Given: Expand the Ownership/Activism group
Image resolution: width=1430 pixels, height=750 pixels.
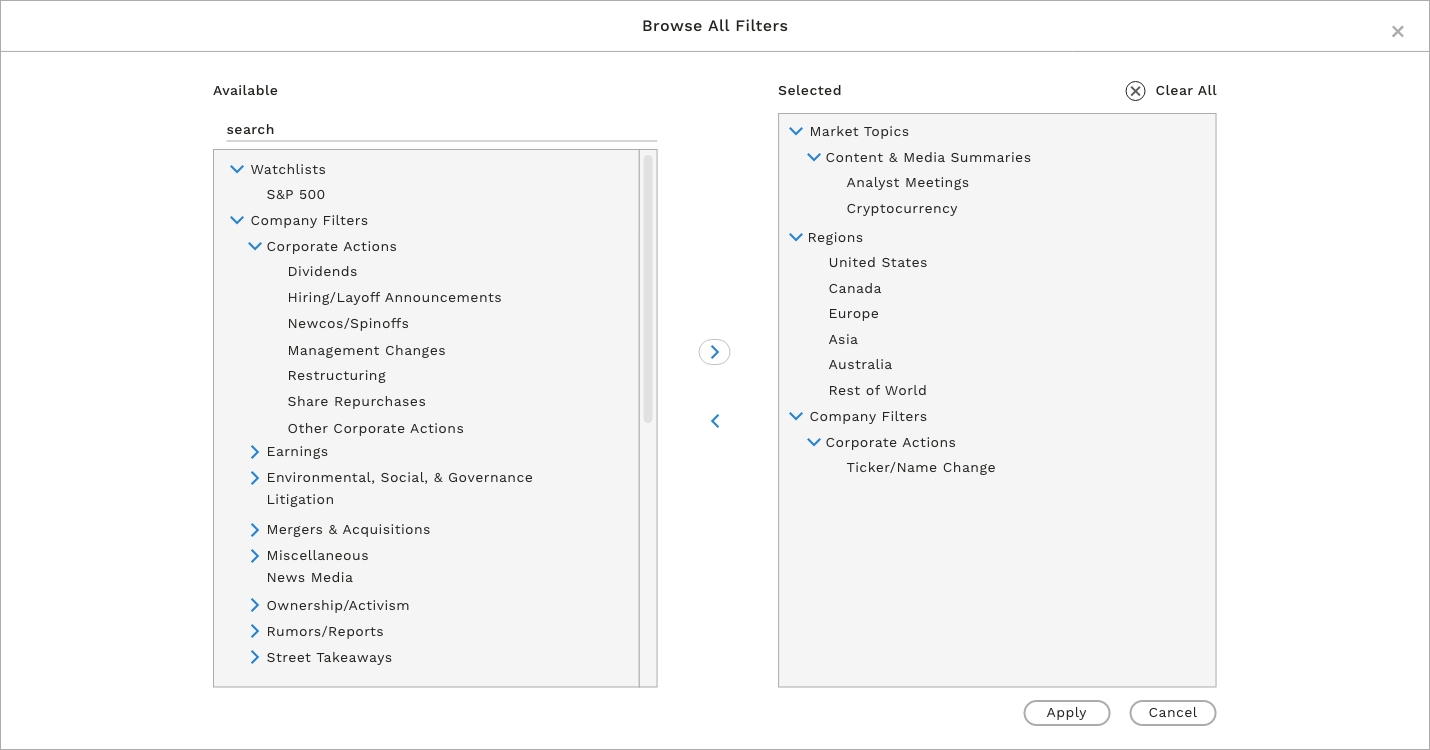Looking at the screenshot, I should pos(255,606).
